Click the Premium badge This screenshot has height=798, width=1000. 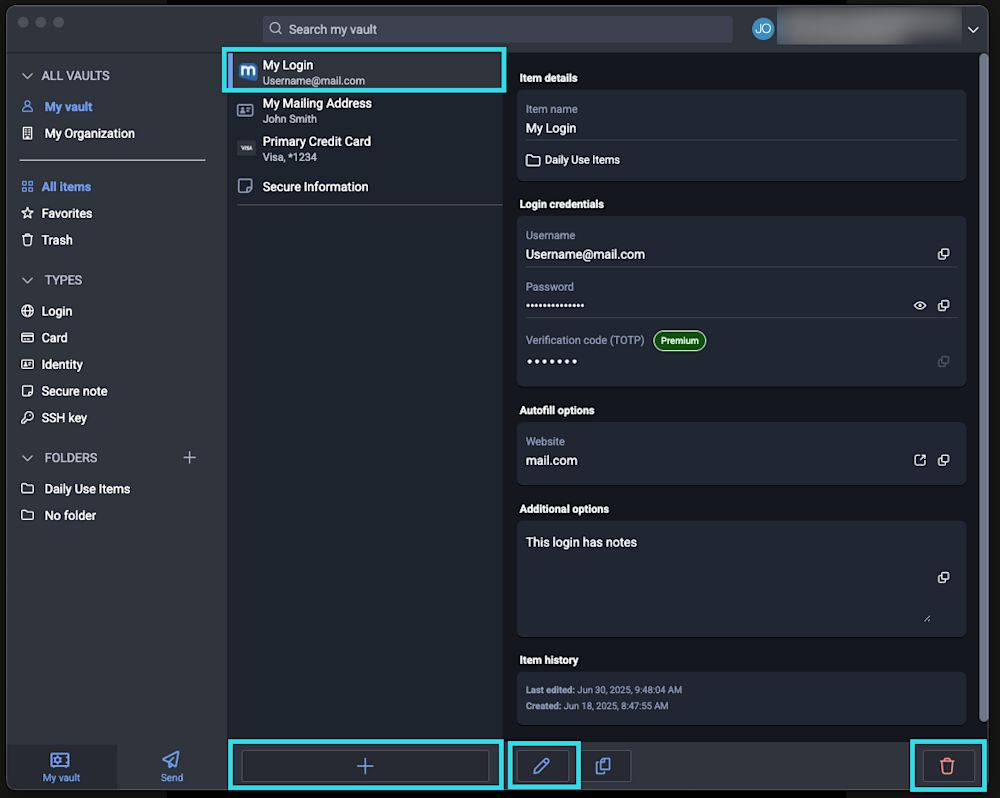(679, 341)
